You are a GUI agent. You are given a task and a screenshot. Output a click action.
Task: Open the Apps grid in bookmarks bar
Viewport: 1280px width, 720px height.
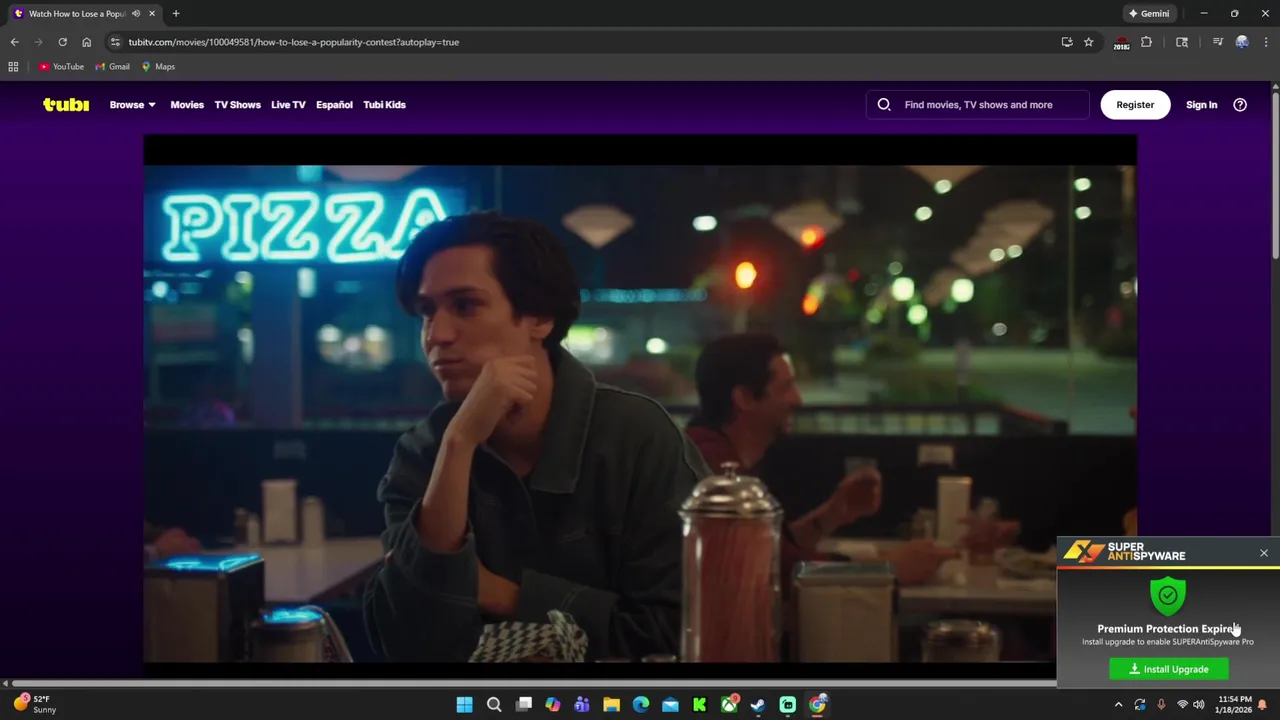[x=13, y=67]
